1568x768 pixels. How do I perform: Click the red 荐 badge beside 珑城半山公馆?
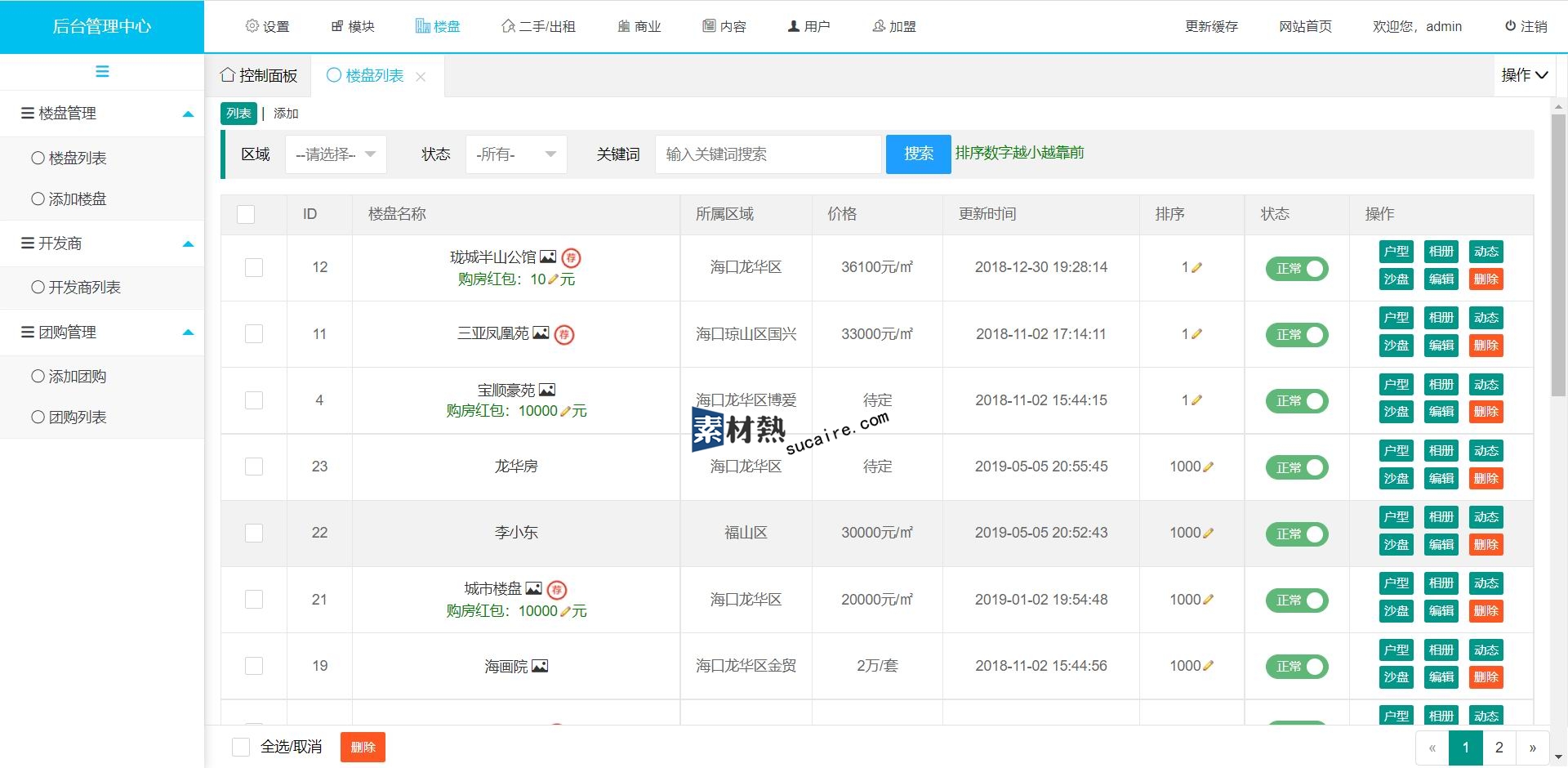572,258
